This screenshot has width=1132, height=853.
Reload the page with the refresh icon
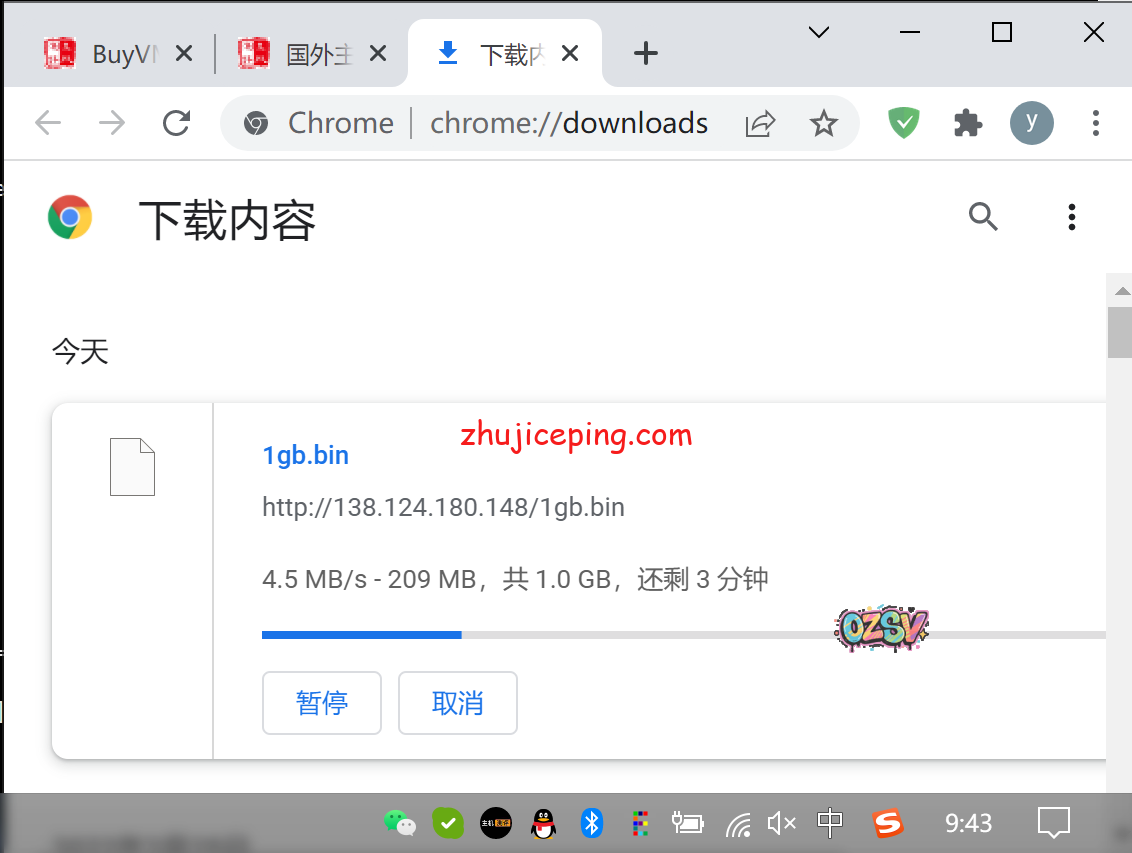[177, 123]
